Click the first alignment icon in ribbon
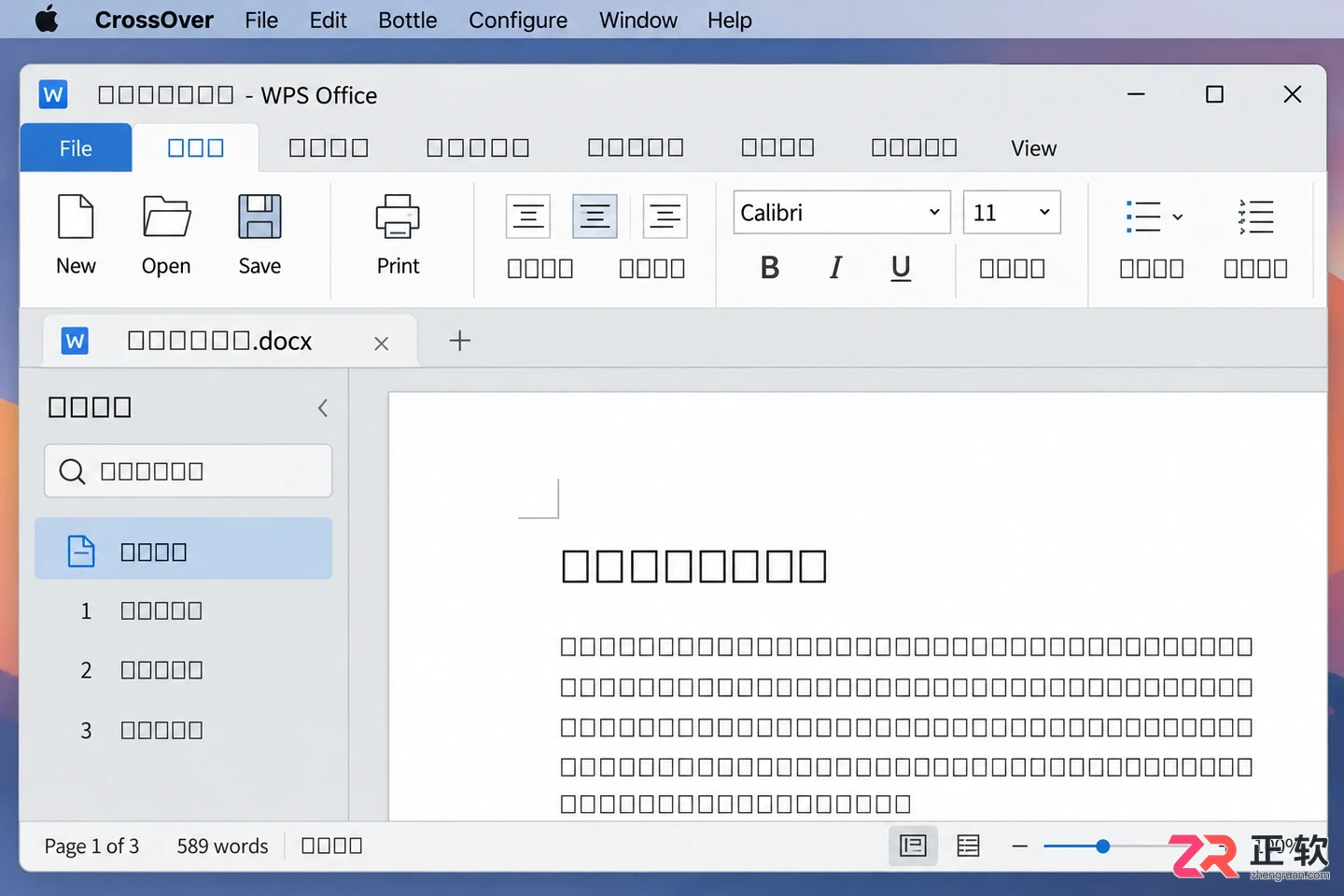1344x896 pixels. click(x=528, y=217)
